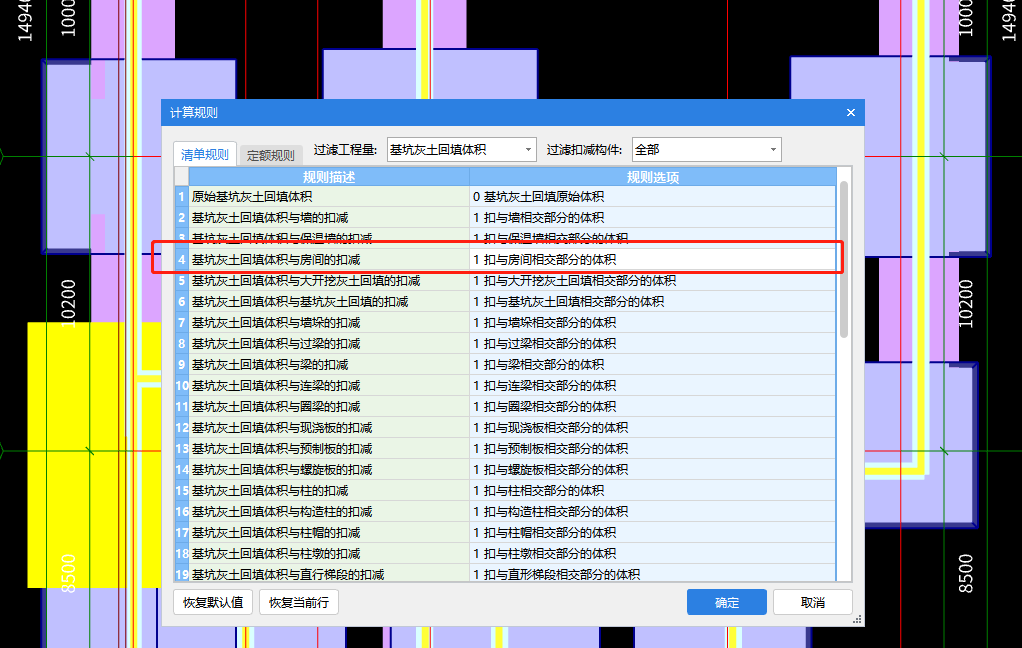Confirm with the 确定 button

click(727, 602)
